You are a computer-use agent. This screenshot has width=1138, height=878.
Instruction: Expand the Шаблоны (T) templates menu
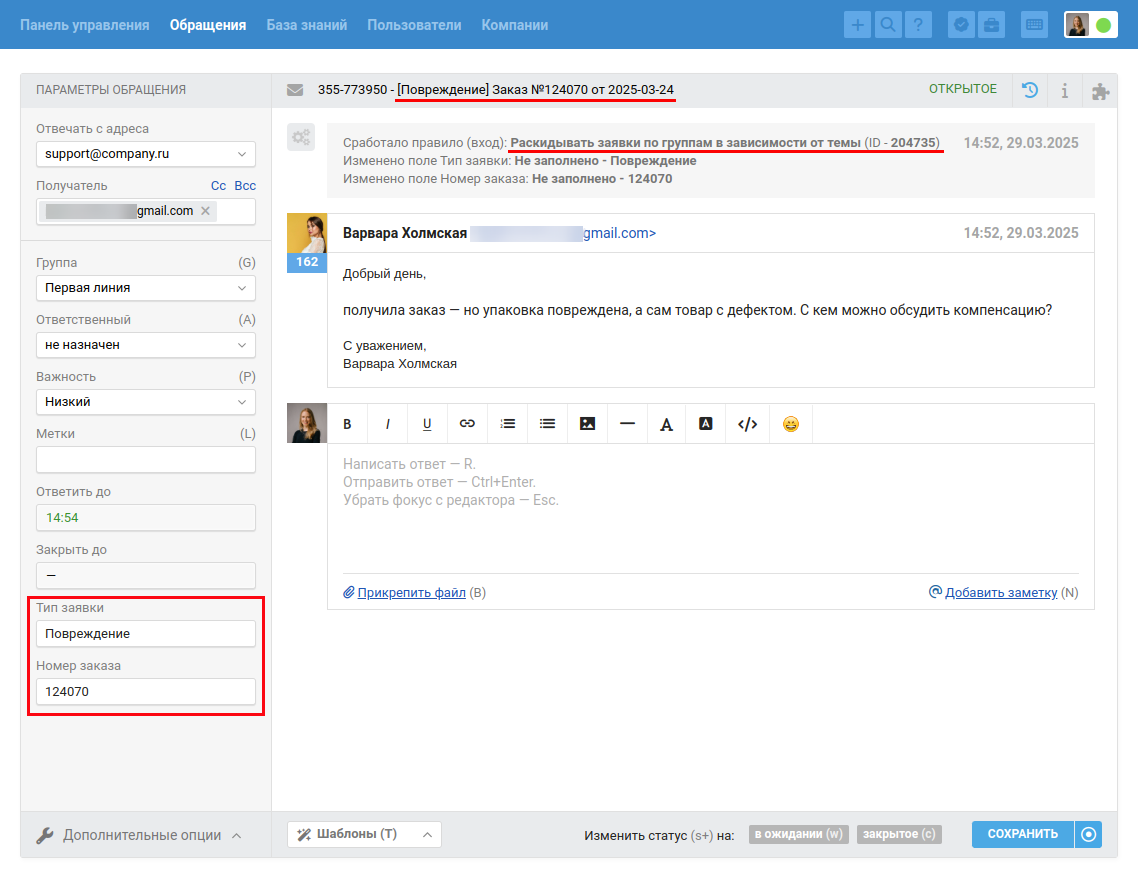click(x=364, y=834)
